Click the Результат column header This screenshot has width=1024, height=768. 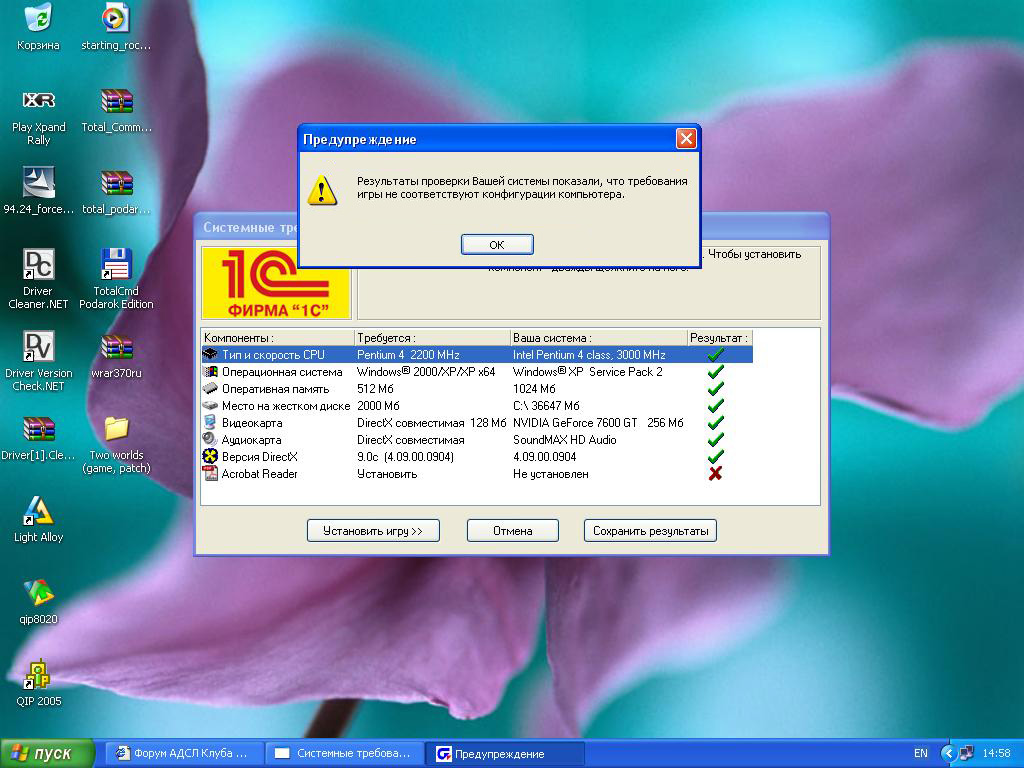(720, 338)
